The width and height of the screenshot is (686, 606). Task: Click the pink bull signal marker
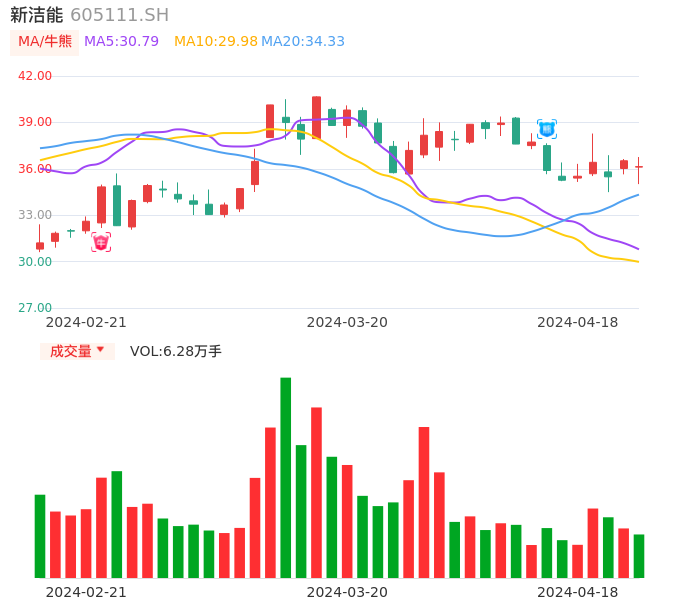[101, 242]
